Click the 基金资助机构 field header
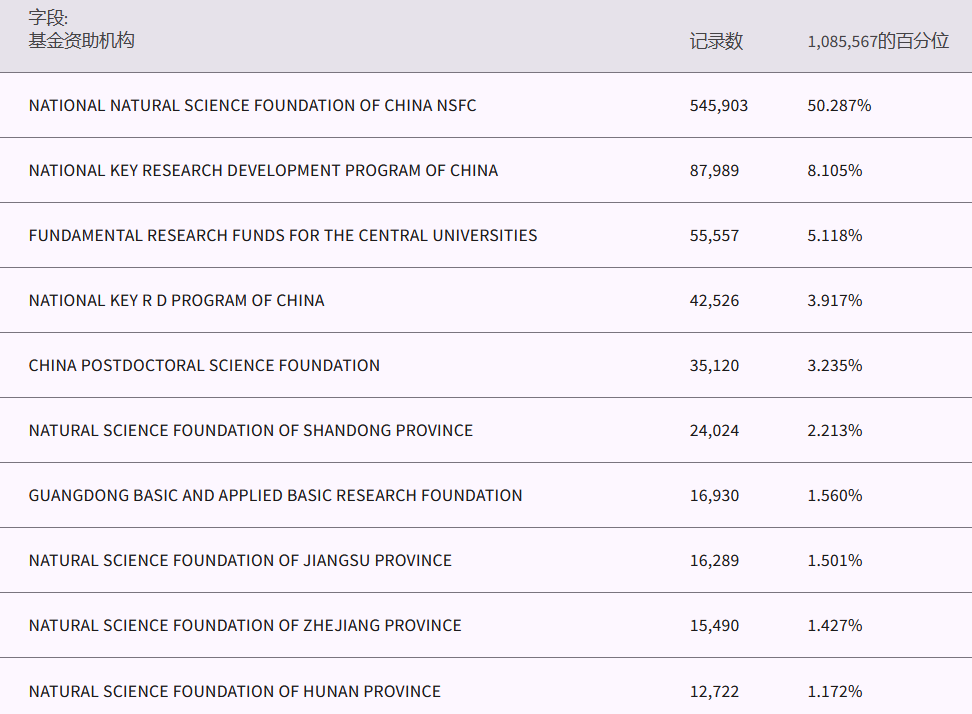This screenshot has height=714, width=972. (82, 40)
